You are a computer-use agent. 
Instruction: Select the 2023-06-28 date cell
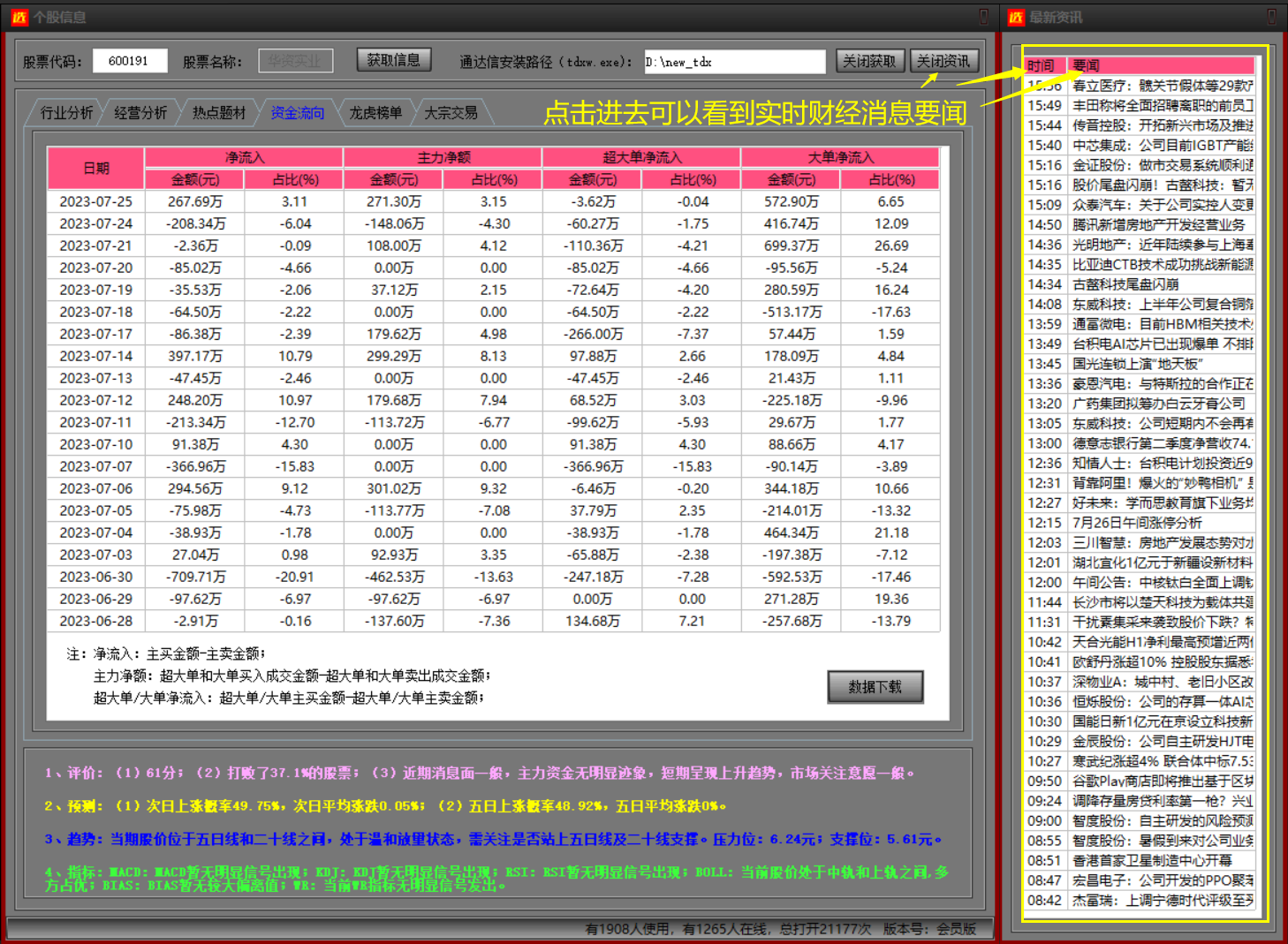pos(96,621)
